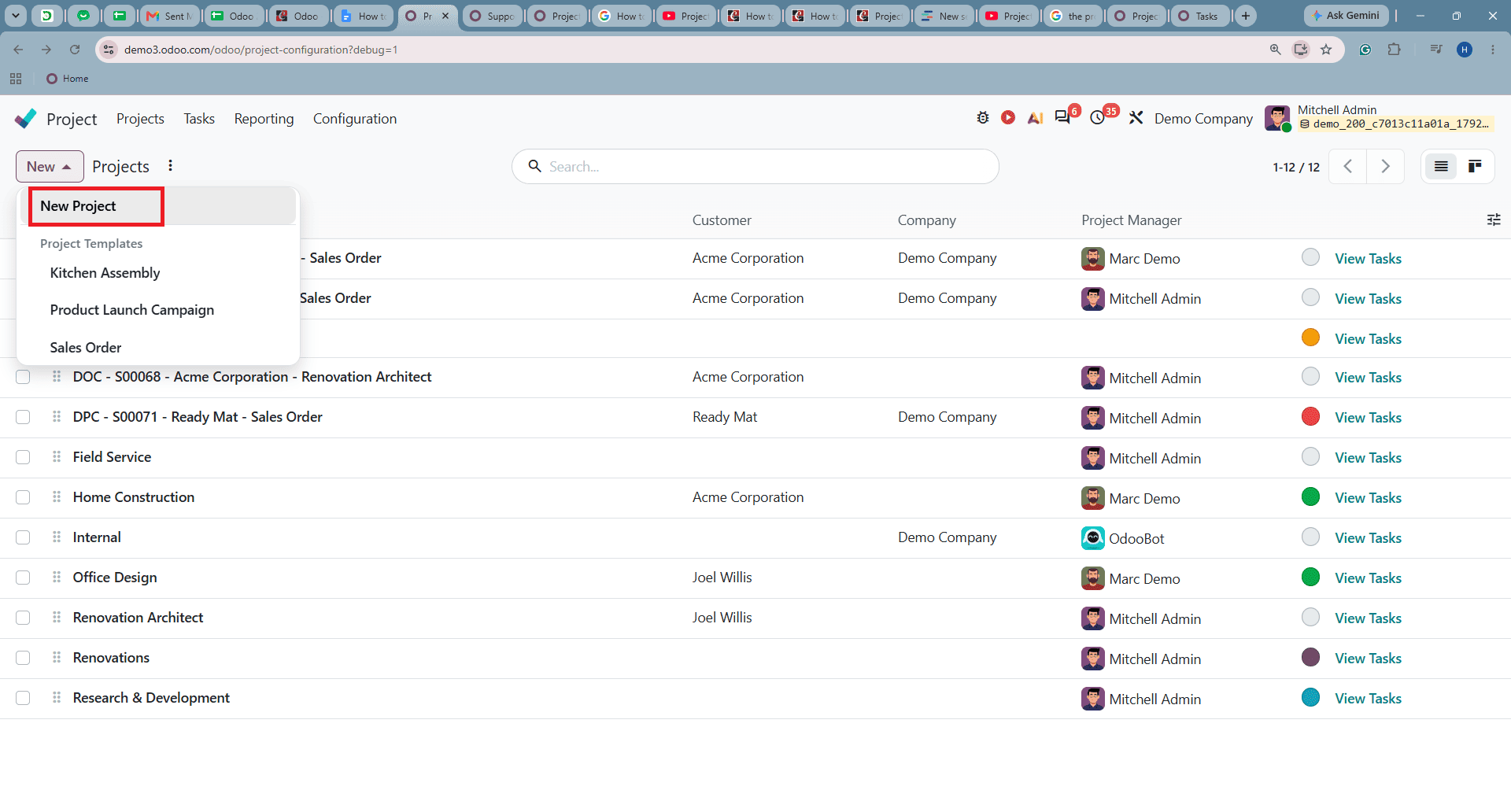Open the browser tab search dropdown
The image size is (1511, 812).
pos(16,16)
